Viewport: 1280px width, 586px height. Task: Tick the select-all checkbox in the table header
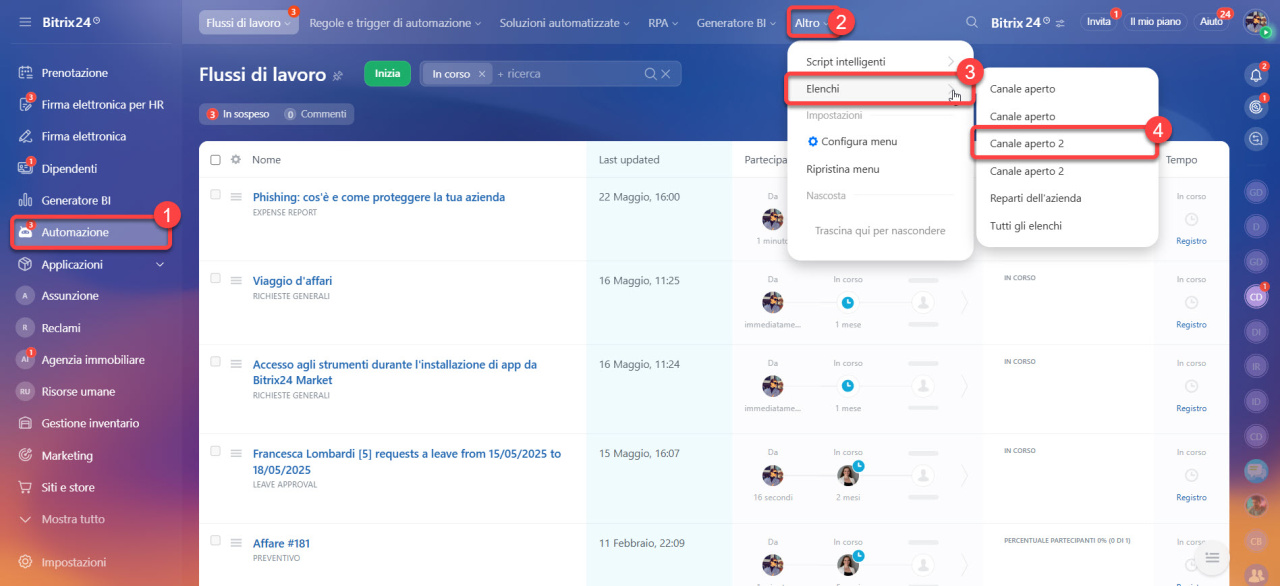(x=215, y=160)
